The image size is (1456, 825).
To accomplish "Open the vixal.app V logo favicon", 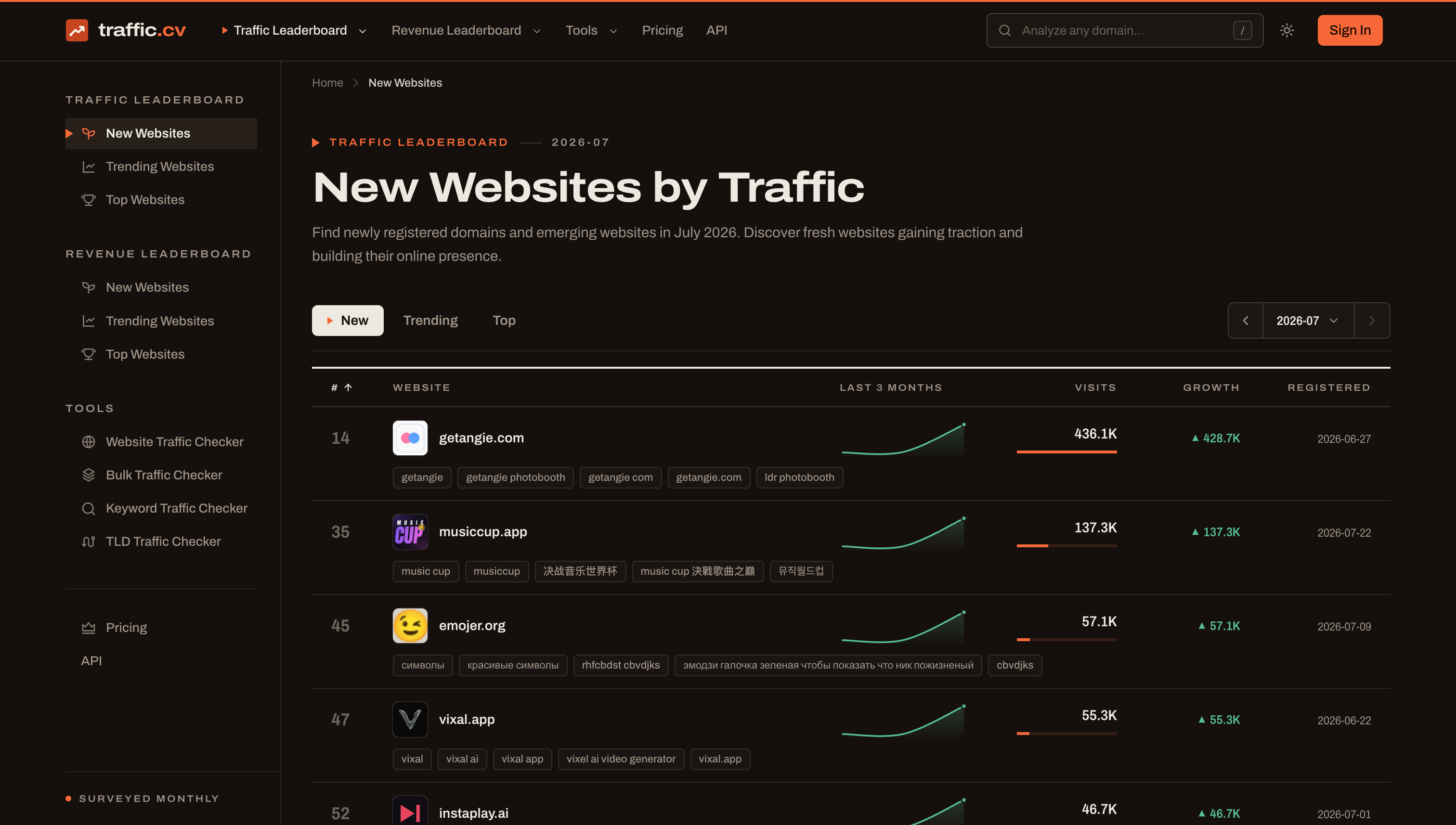I will tap(410, 720).
